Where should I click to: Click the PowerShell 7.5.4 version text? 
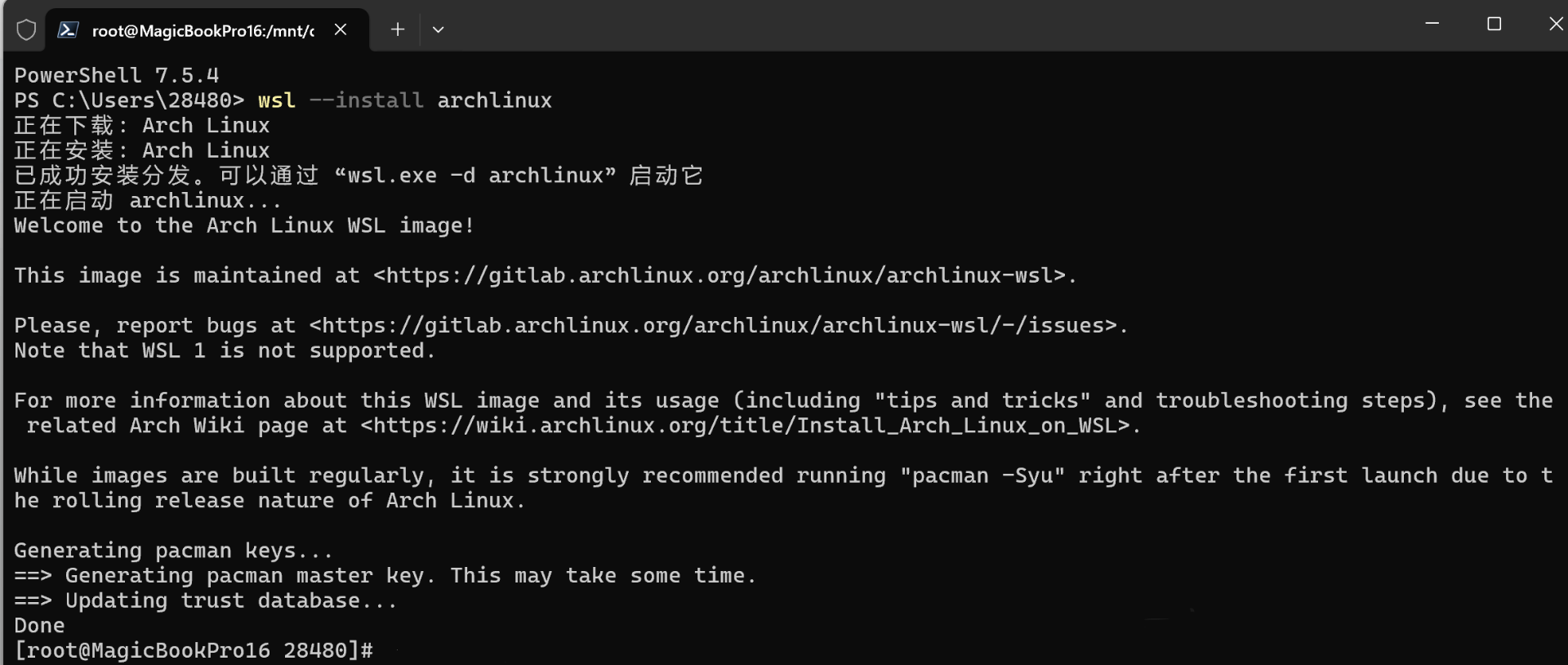tap(116, 74)
